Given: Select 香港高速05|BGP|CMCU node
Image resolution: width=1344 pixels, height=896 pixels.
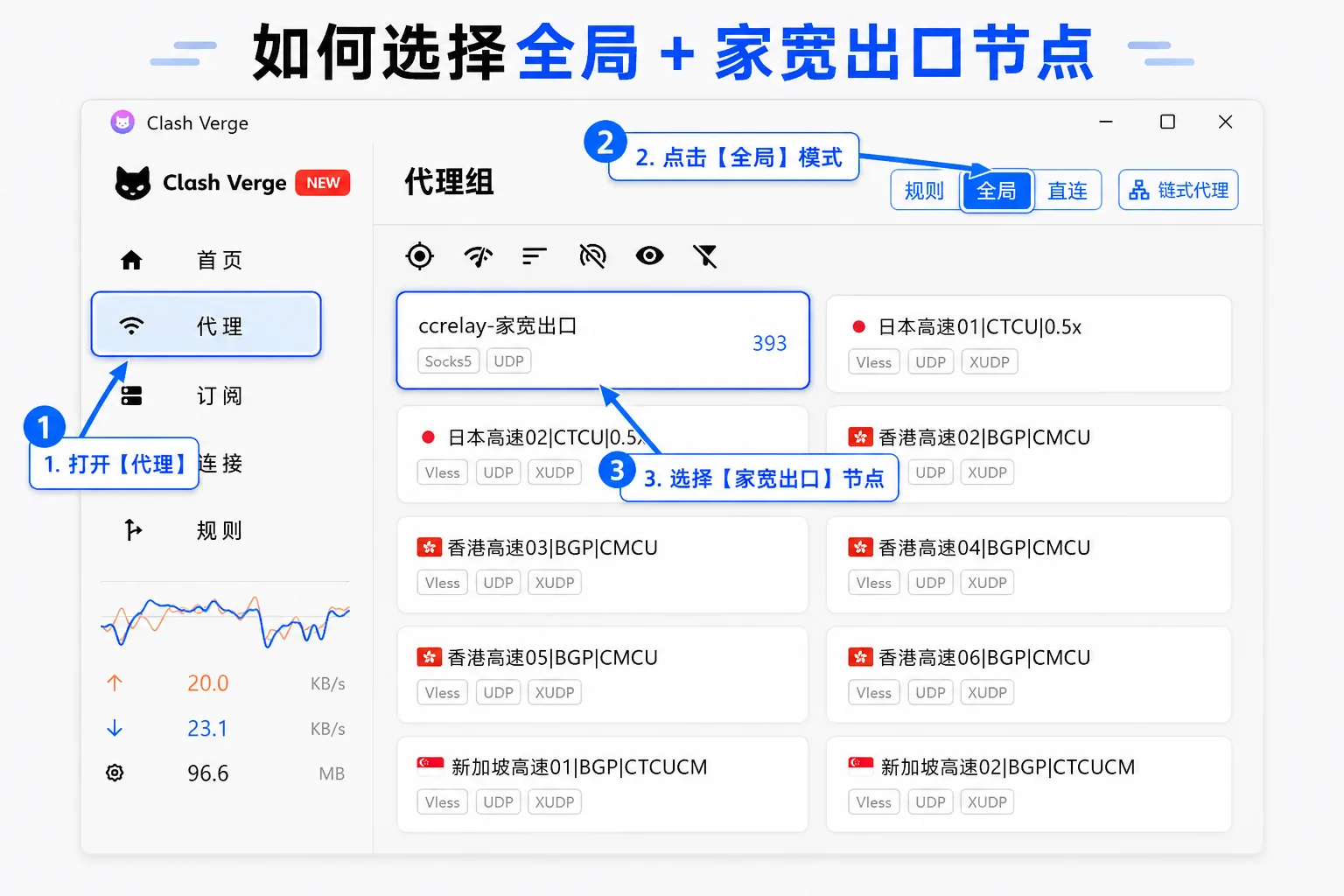Looking at the screenshot, I should 603,675.
